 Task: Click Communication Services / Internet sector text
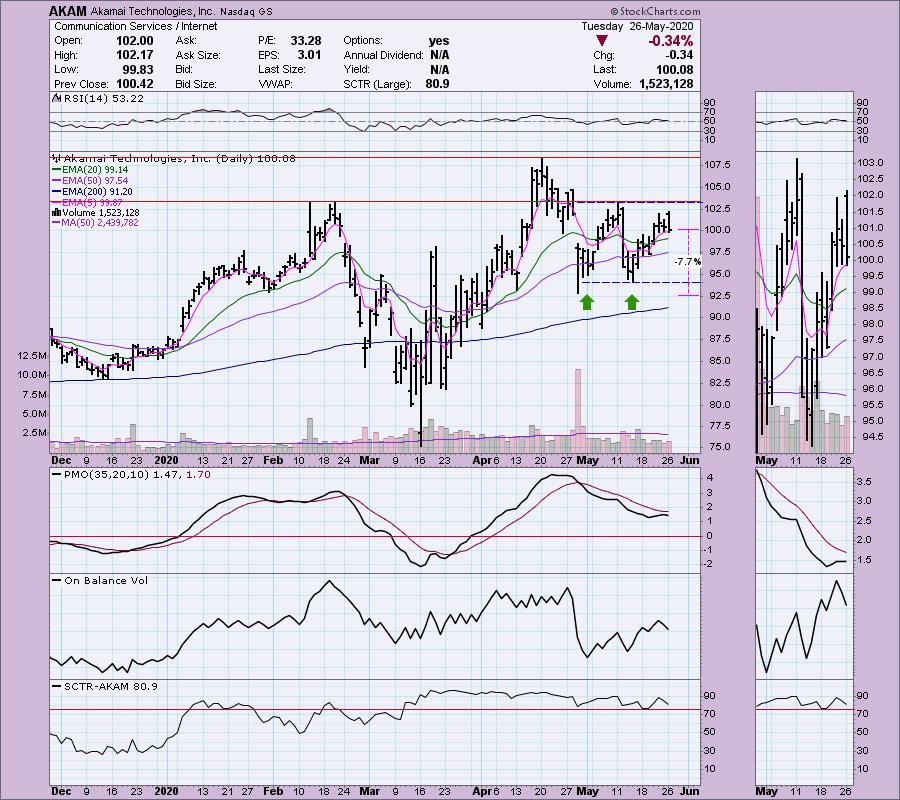coord(135,26)
